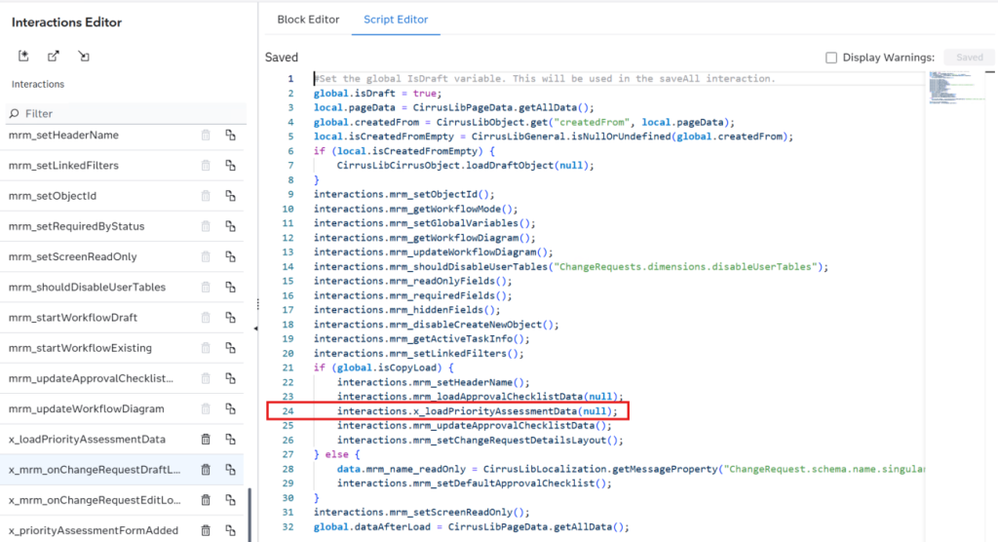Screen dimensions: 998x542
Task: Copy the mrm_shouldDisableUserTables interaction
Action: pyautogui.click(x=230, y=287)
